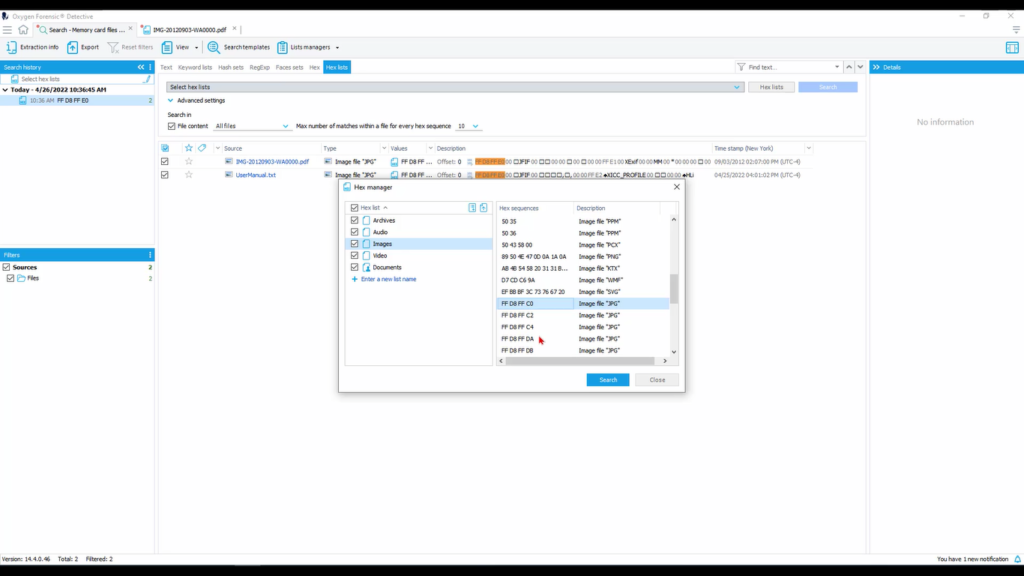Switch to the Faces sets tab

(x=289, y=67)
